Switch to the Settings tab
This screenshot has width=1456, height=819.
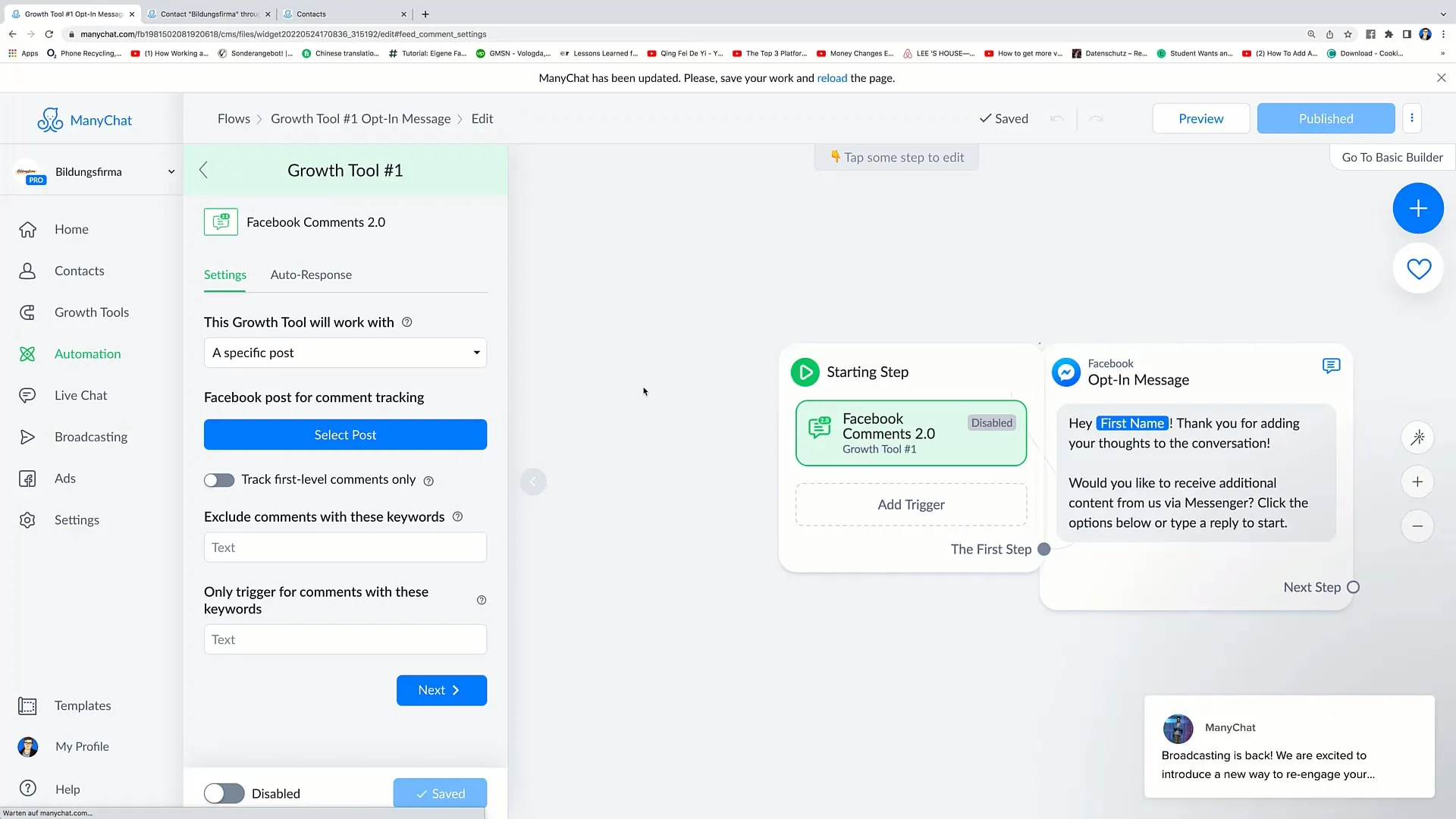click(x=224, y=275)
